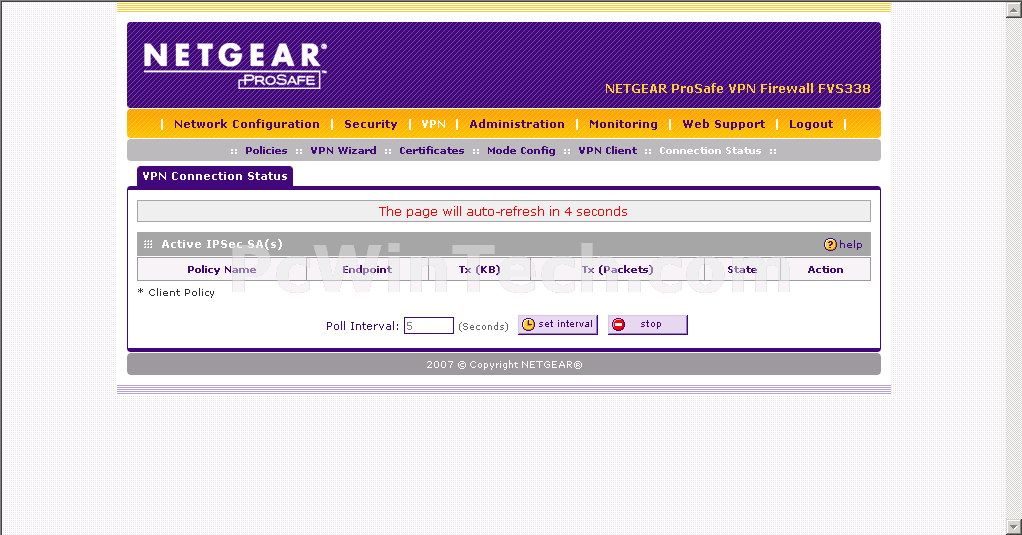The height and width of the screenshot is (535, 1022).
Task: Go to the Monitoring menu
Action: 623,124
